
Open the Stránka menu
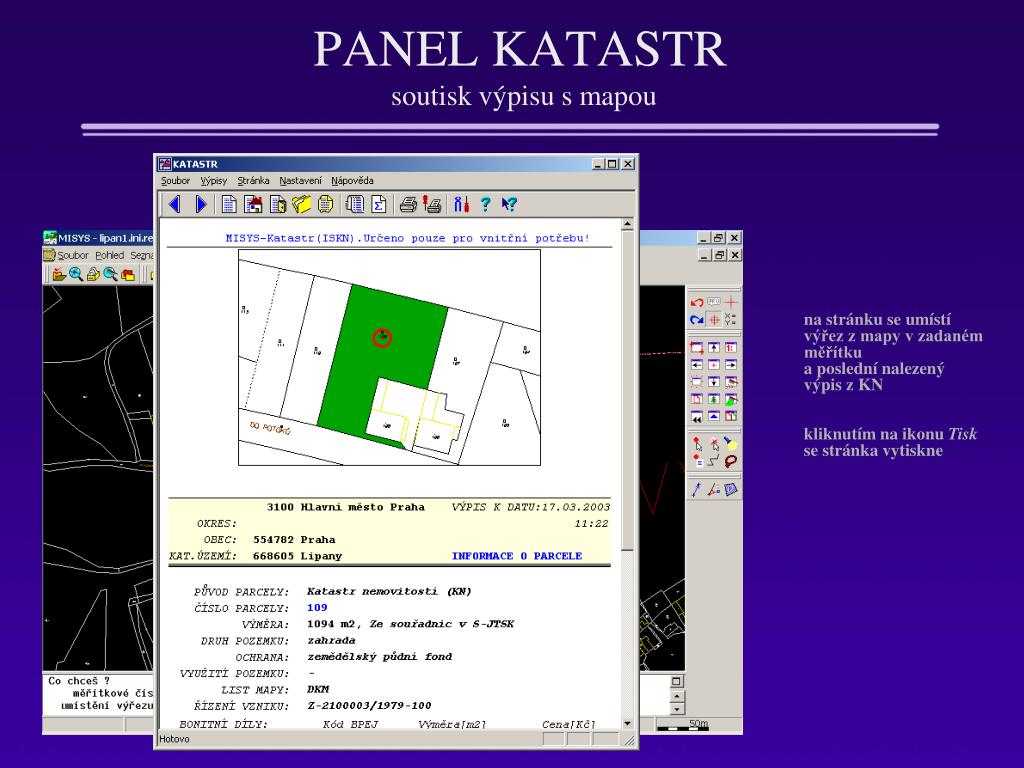click(x=253, y=181)
